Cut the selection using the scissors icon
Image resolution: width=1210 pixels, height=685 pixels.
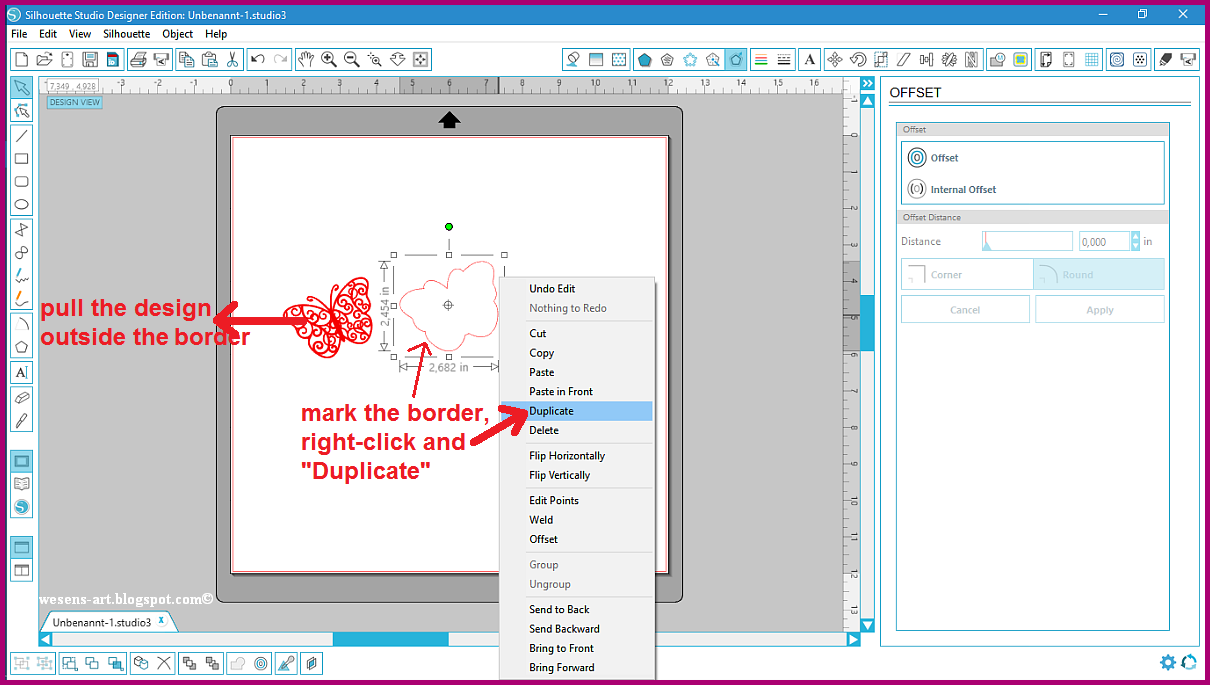tap(232, 59)
